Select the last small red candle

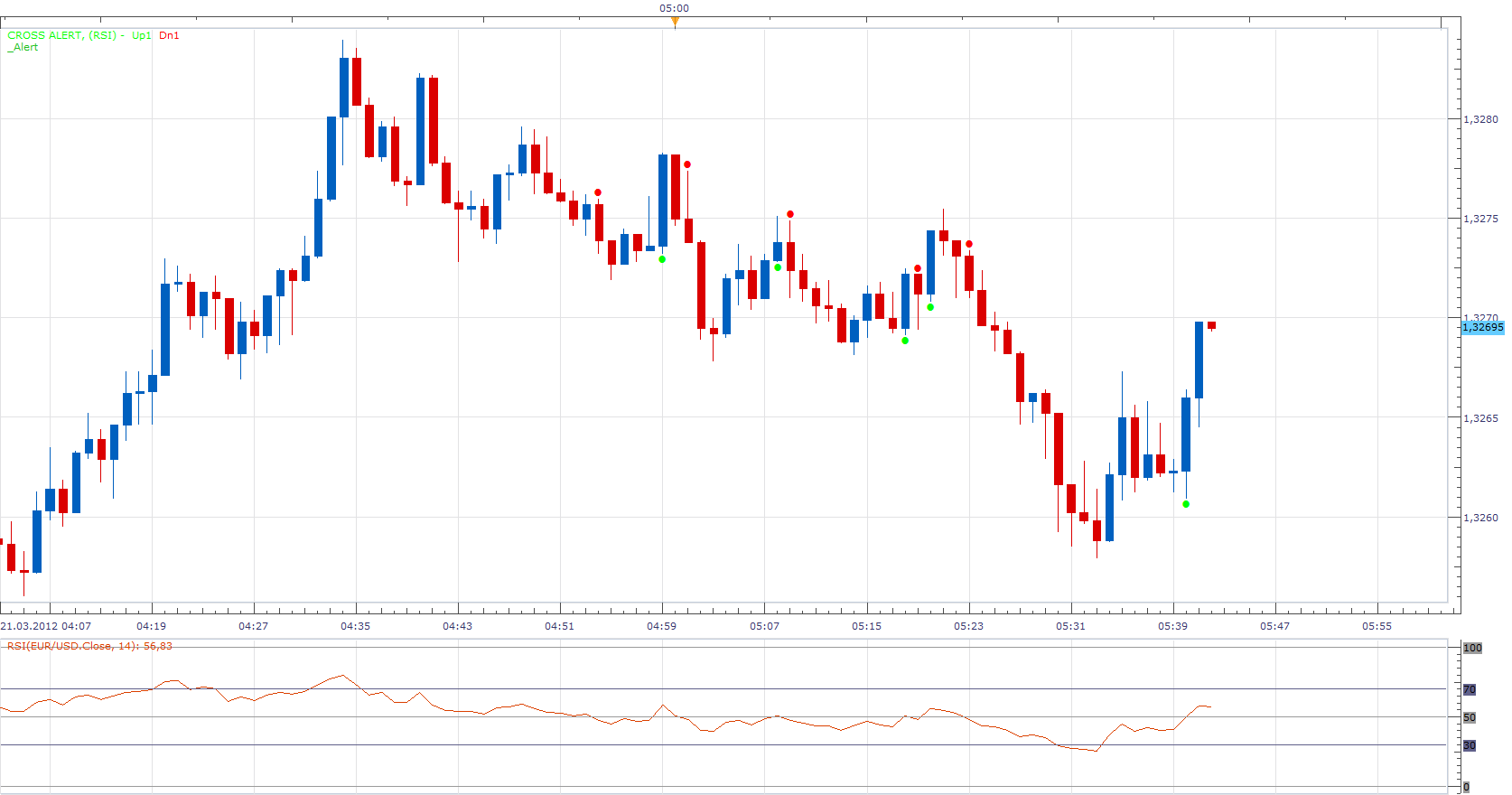[1211, 325]
